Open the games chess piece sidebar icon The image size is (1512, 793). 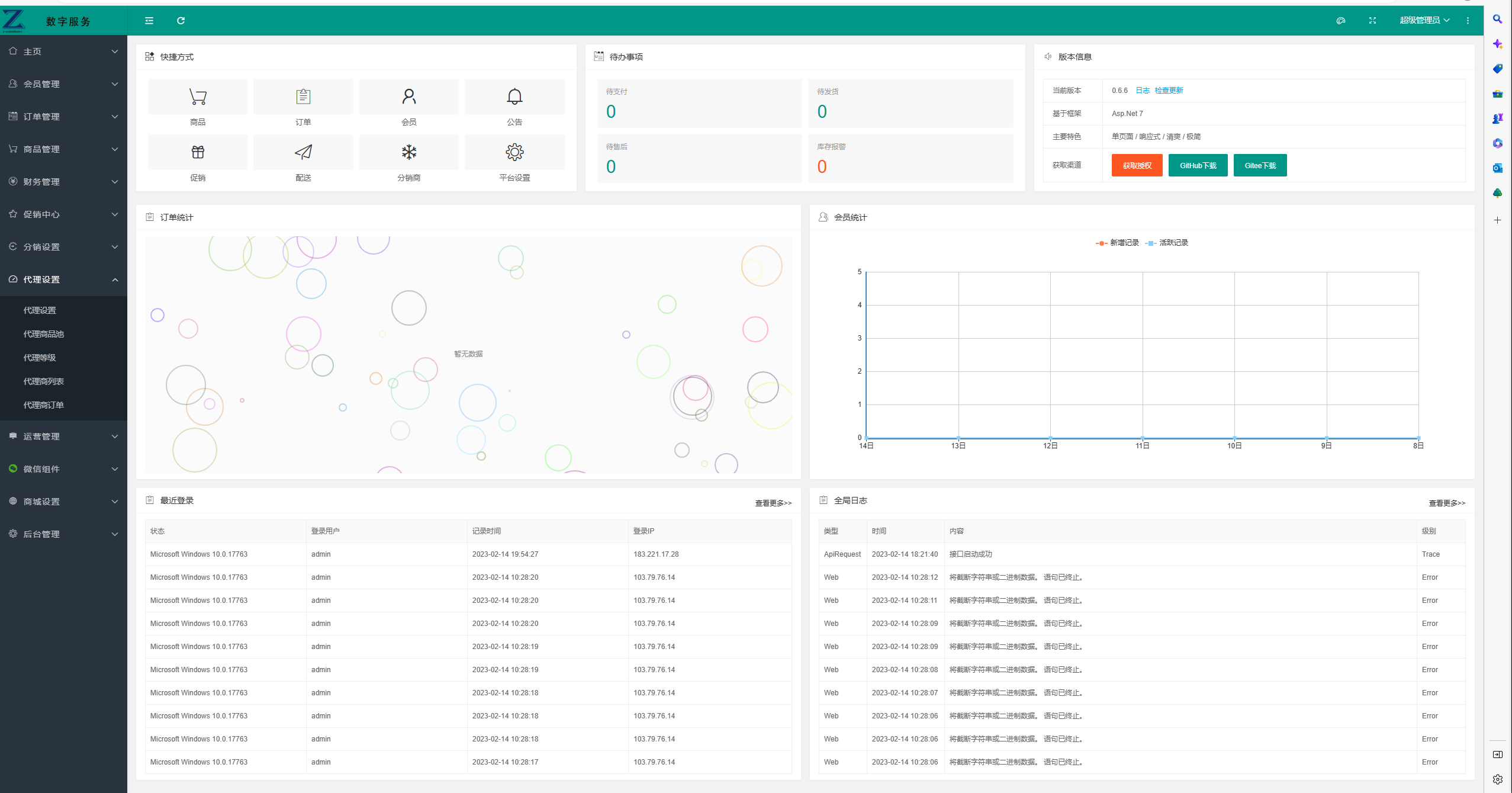coord(1497,118)
